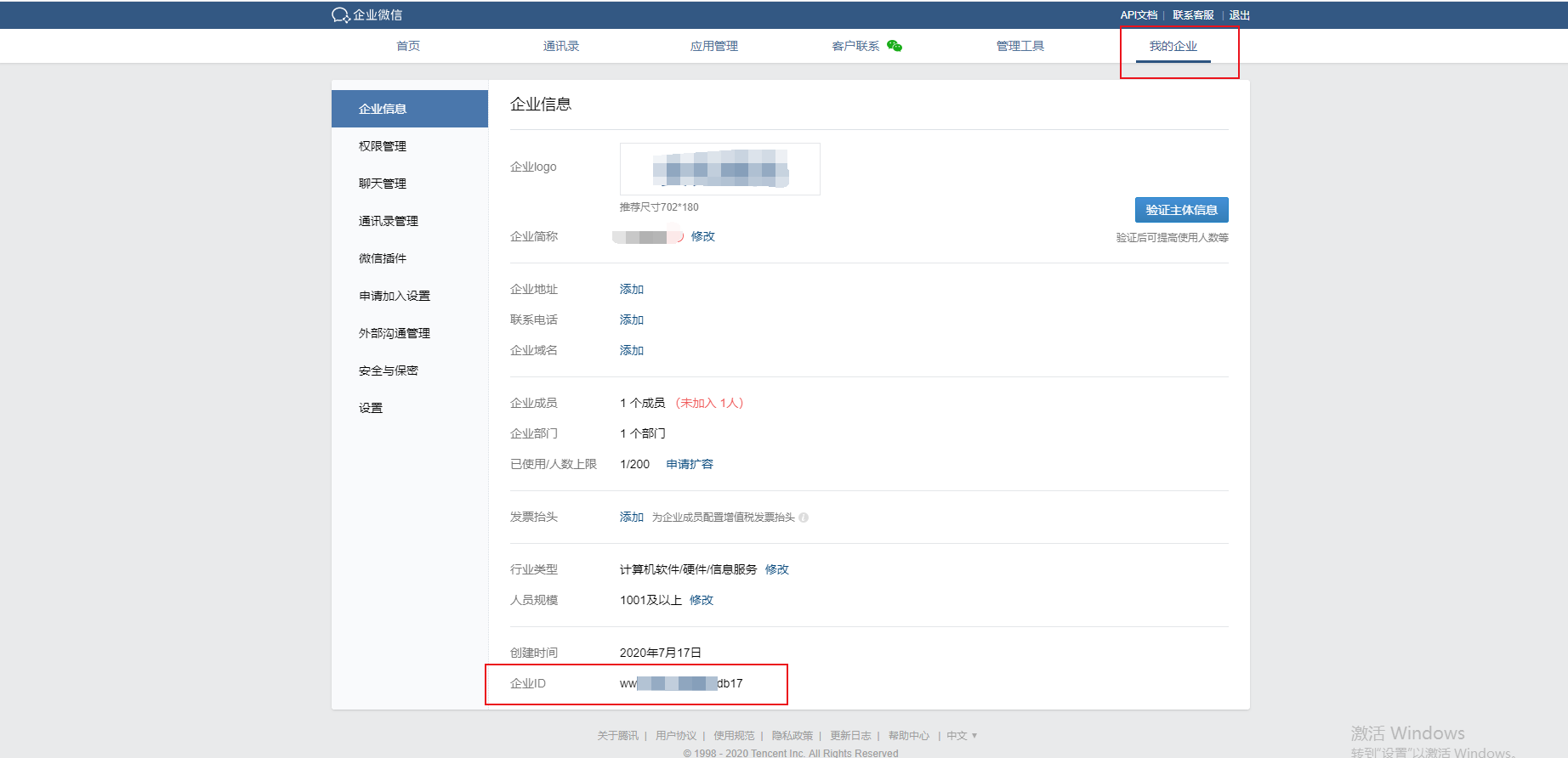Screen dimensions: 1568x758
Task: Open 帮助中心 in the footer
Action: coord(909,736)
